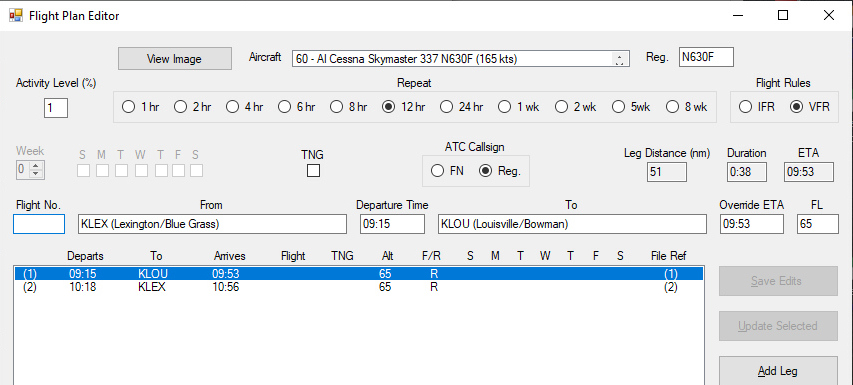Click the To airport field KLOU
Screen dimensions: 853x385
tap(572, 224)
